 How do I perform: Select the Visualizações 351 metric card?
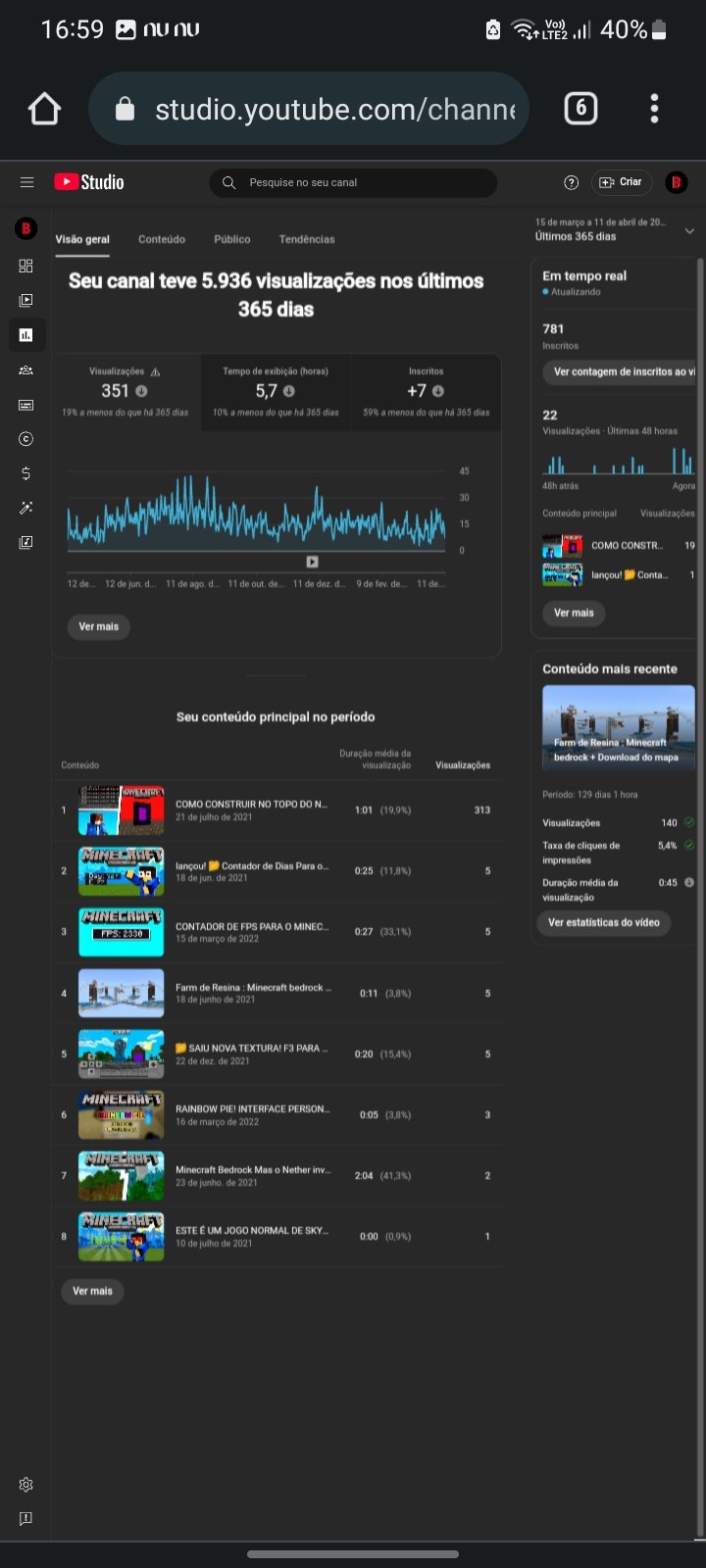tap(126, 390)
